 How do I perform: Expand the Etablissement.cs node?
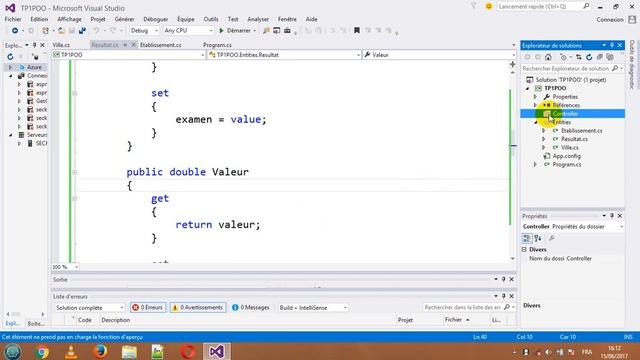coord(544,131)
